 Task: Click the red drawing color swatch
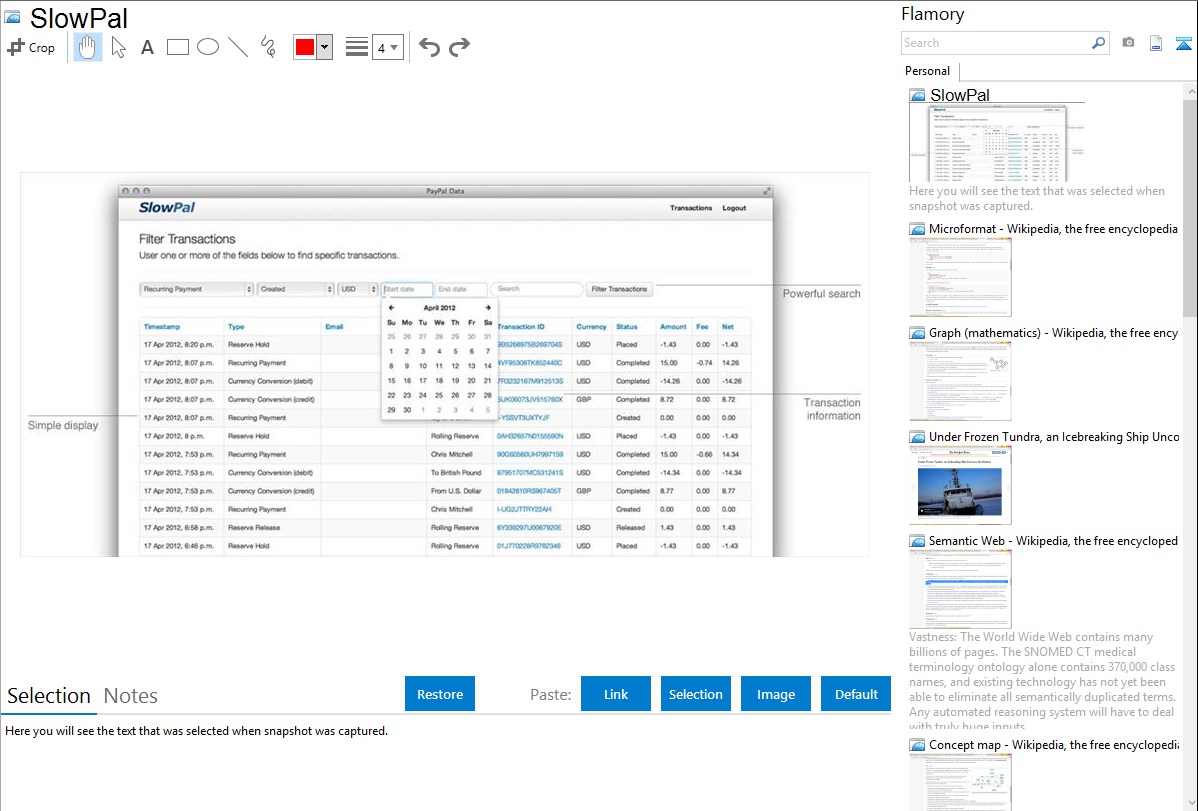tap(305, 47)
